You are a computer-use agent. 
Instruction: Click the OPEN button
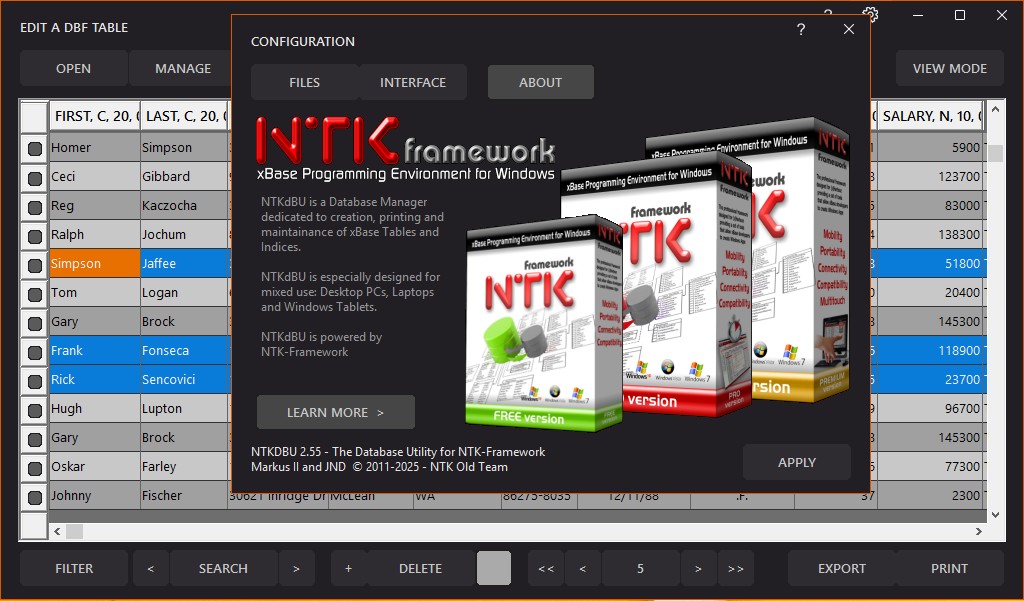click(x=73, y=69)
